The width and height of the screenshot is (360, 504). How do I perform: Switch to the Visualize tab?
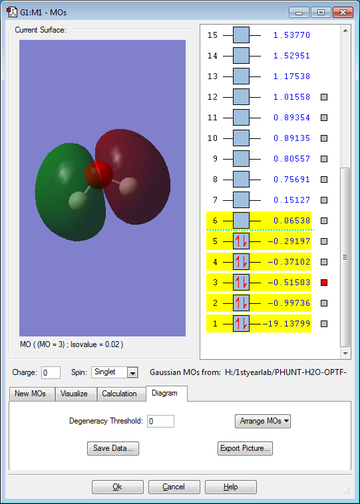pos(74,394)
